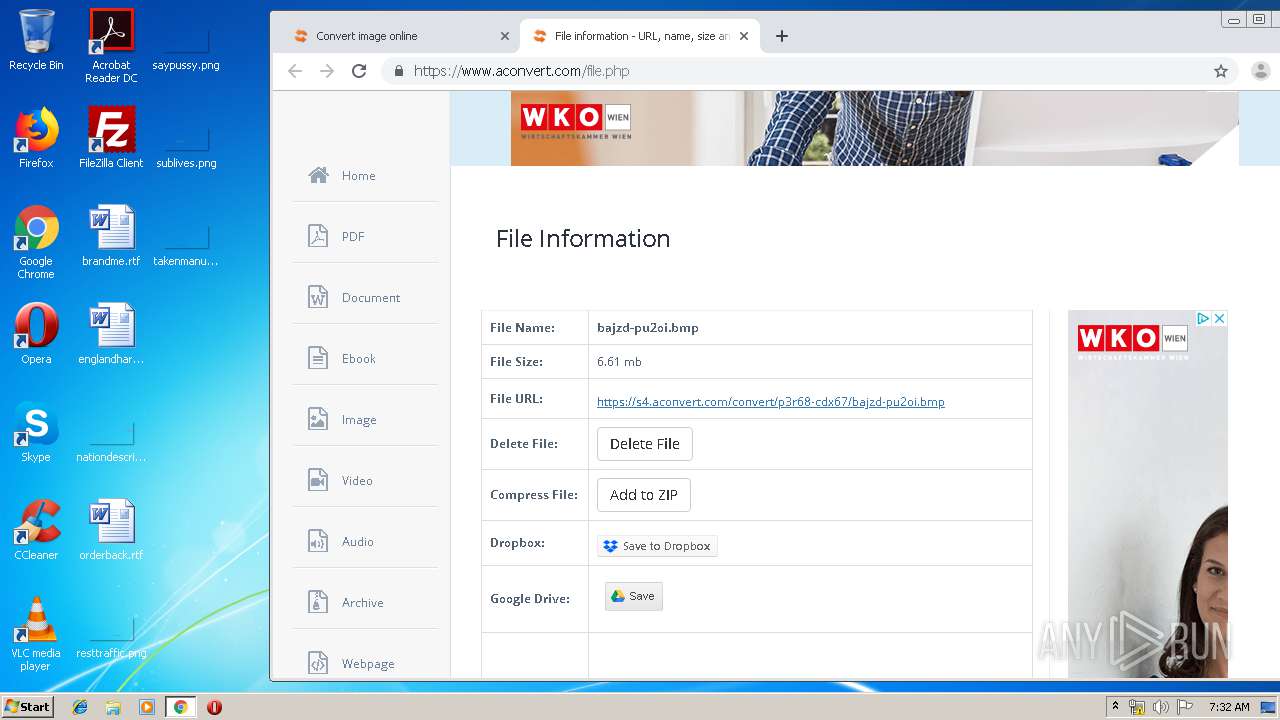Open Recycle Bin on desktop

[x=36, y=40]
